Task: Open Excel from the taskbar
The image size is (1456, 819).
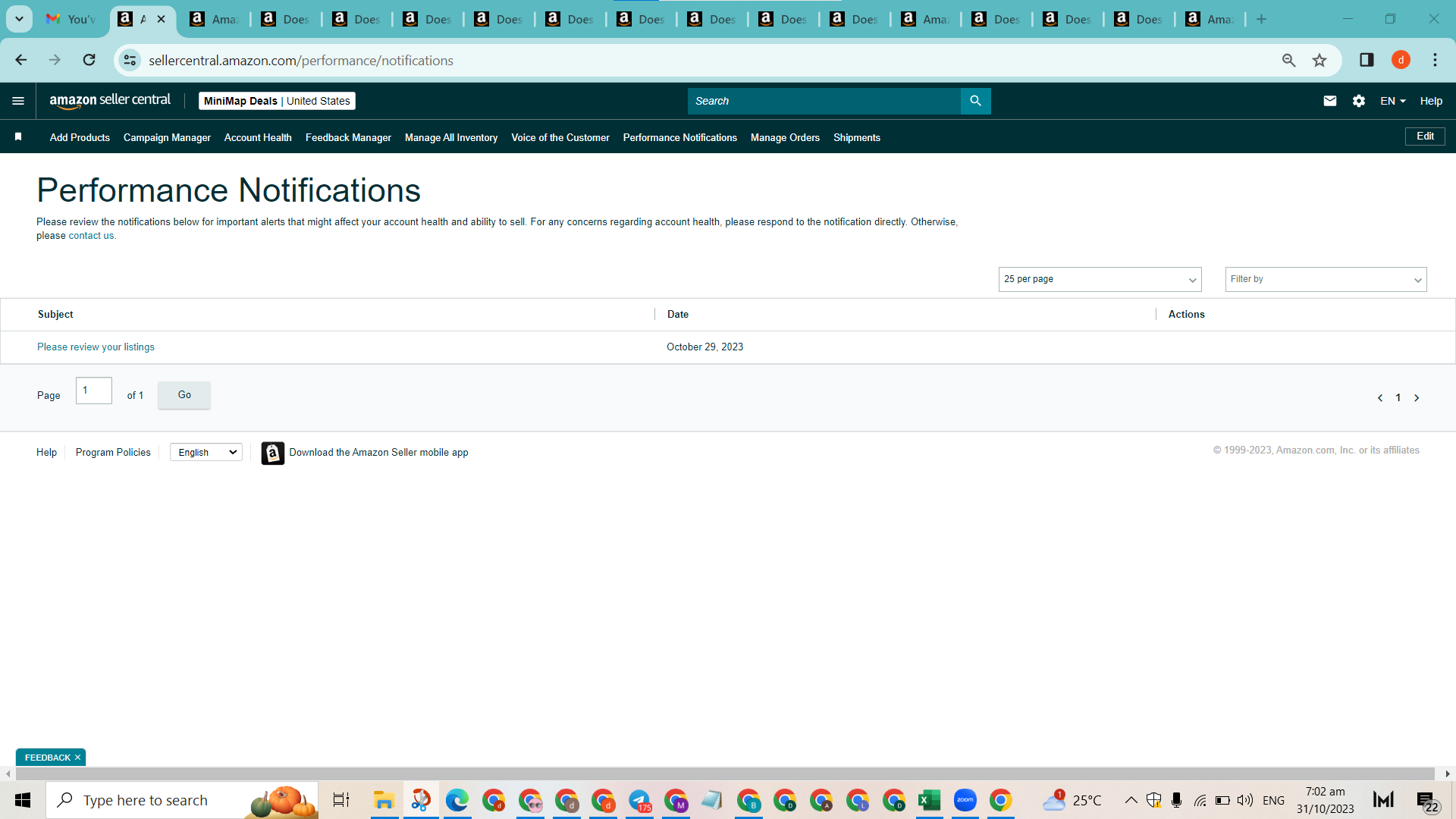Action: point(929,800)
